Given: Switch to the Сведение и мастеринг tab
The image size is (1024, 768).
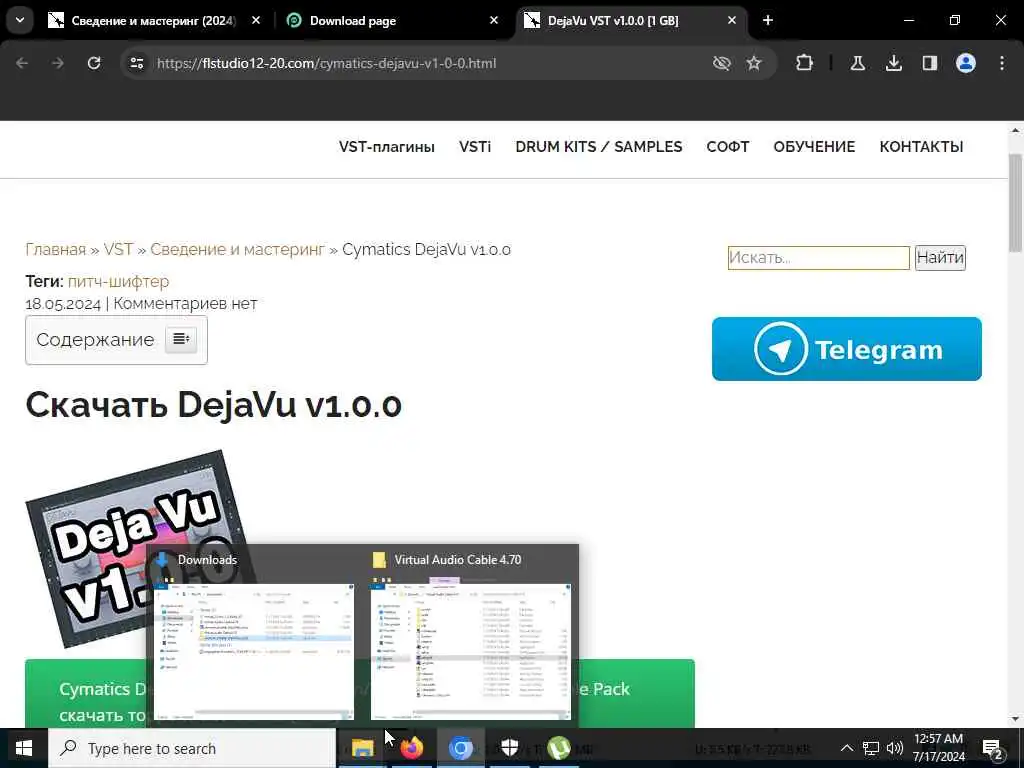Looking at the screenshot, I should coord(153,21).
